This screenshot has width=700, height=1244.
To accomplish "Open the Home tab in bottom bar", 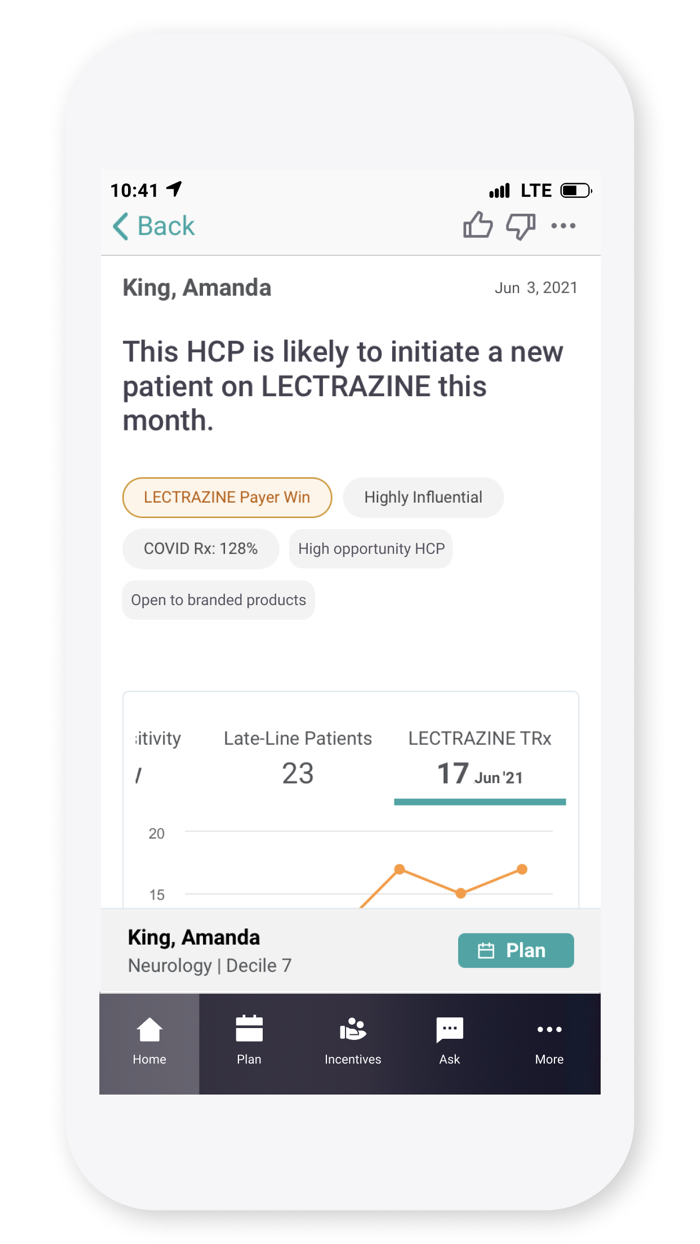I will [149, 1042].
